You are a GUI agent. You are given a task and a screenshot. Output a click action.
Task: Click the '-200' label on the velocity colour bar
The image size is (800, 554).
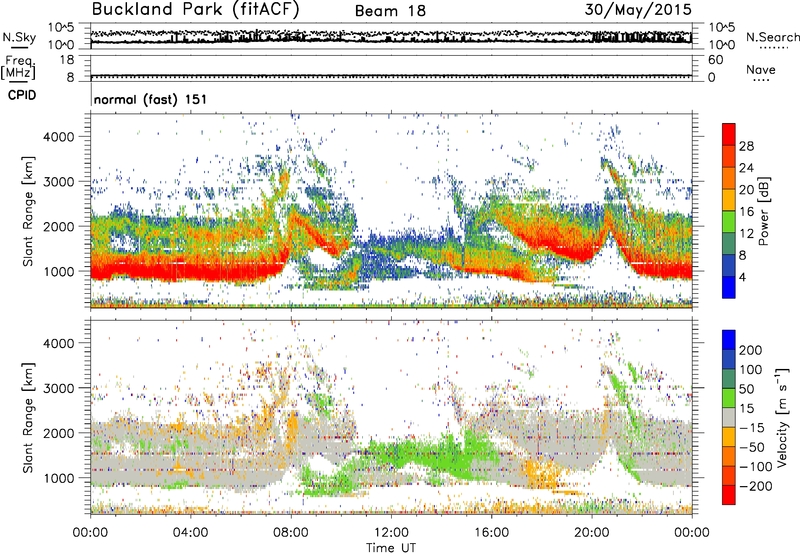(x=756, y=486)
